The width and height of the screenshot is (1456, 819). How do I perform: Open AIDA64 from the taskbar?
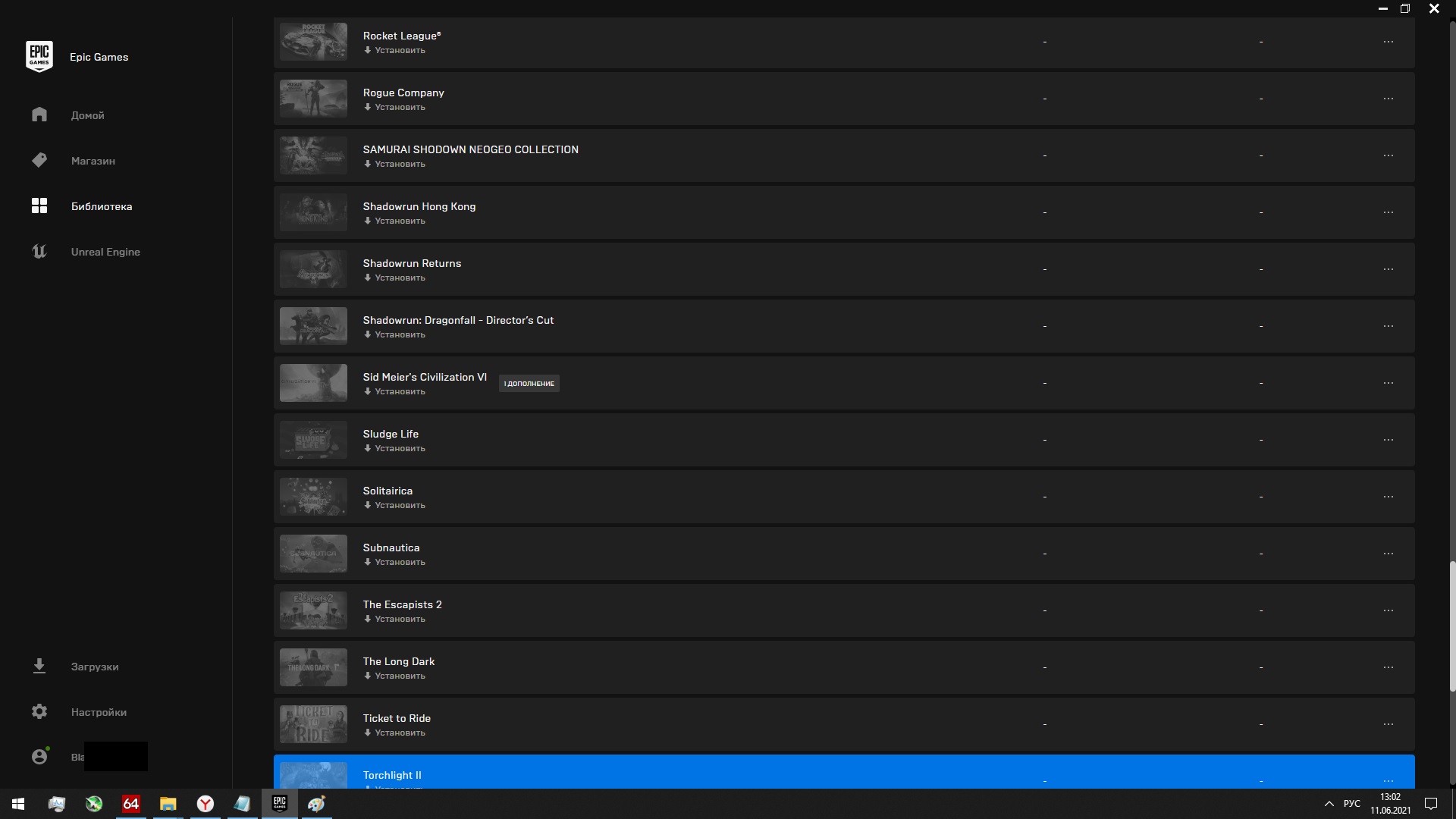click(130, 804)
